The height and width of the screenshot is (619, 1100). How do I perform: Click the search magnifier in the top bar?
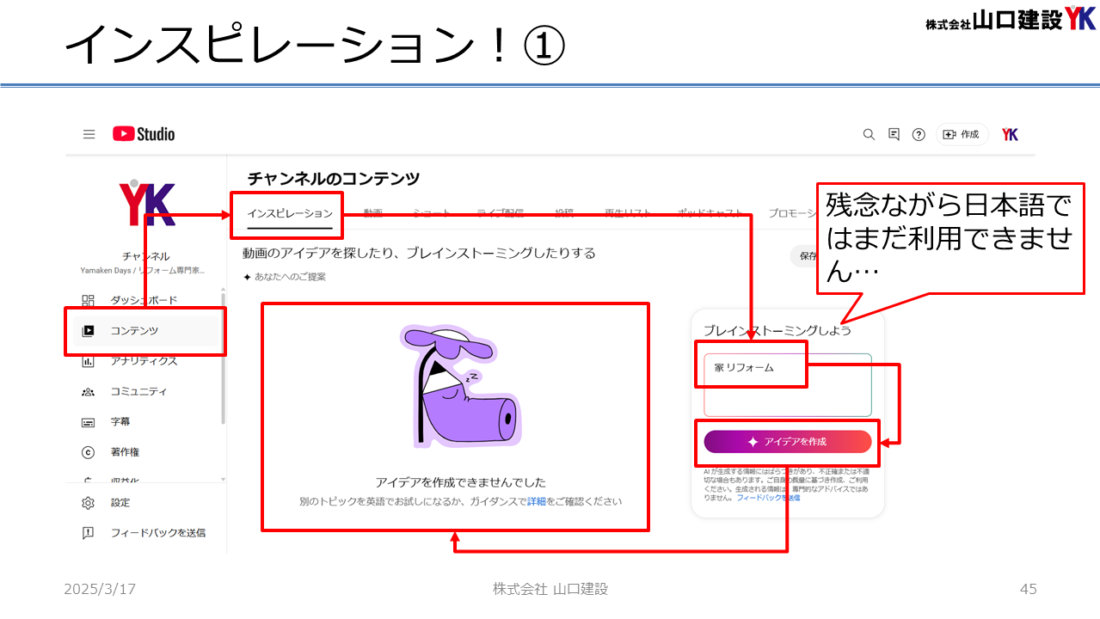pyautogui.click(x=869, y=134)
